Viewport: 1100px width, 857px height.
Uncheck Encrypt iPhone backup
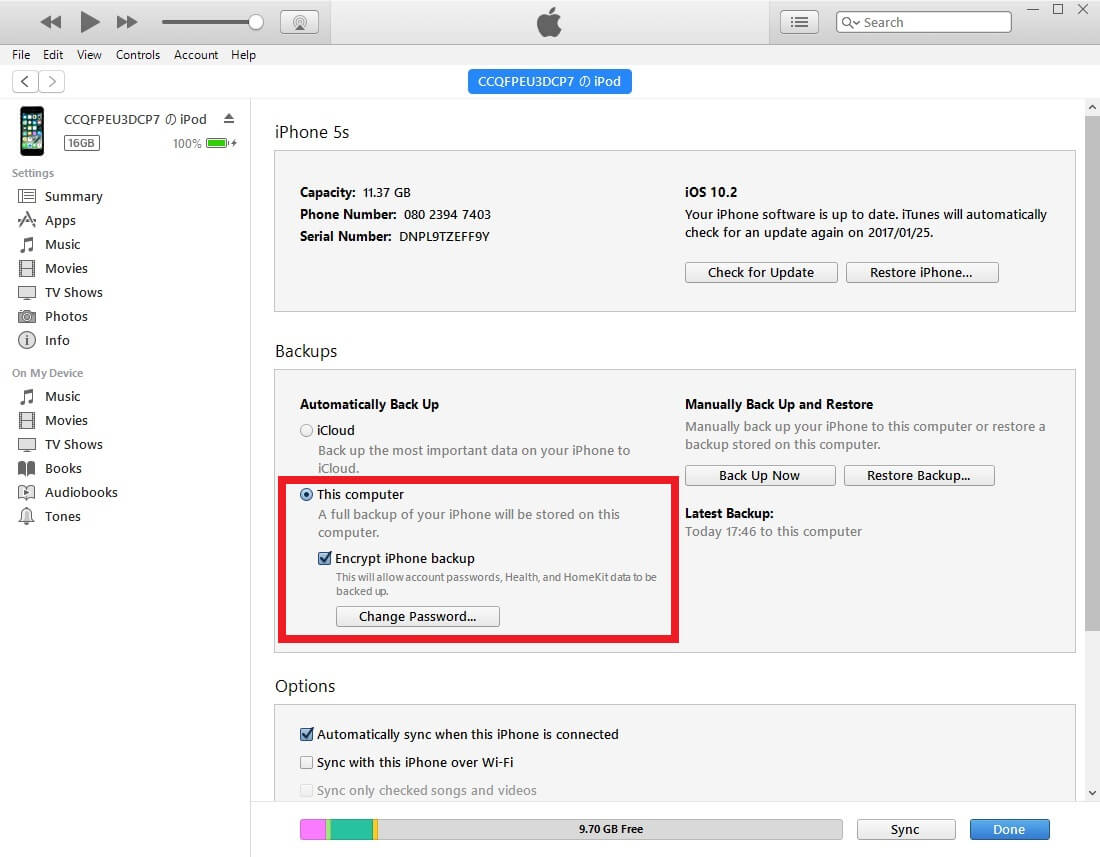tap(325, 559)
